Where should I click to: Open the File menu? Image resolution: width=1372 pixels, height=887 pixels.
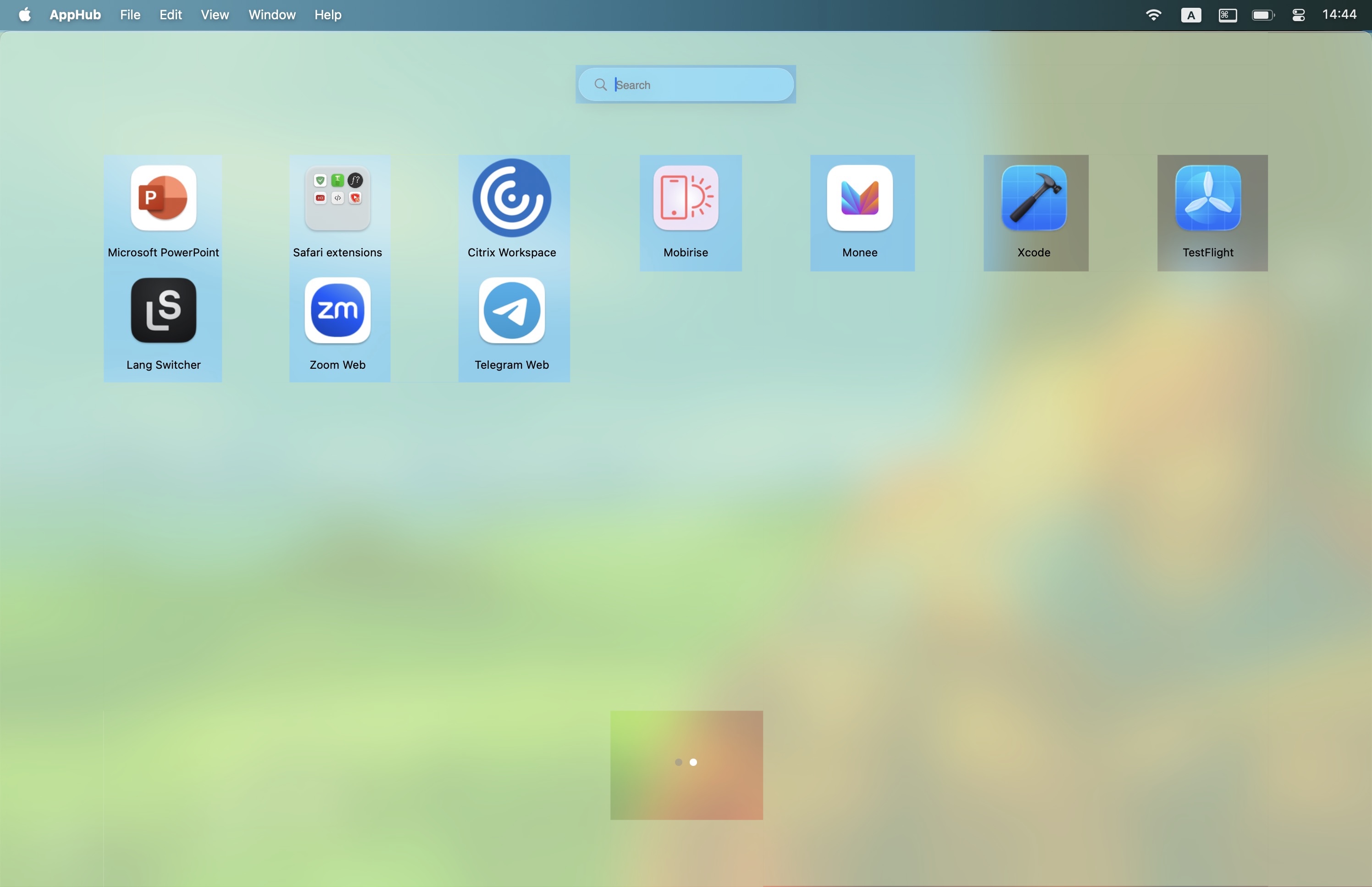point(130,15)
